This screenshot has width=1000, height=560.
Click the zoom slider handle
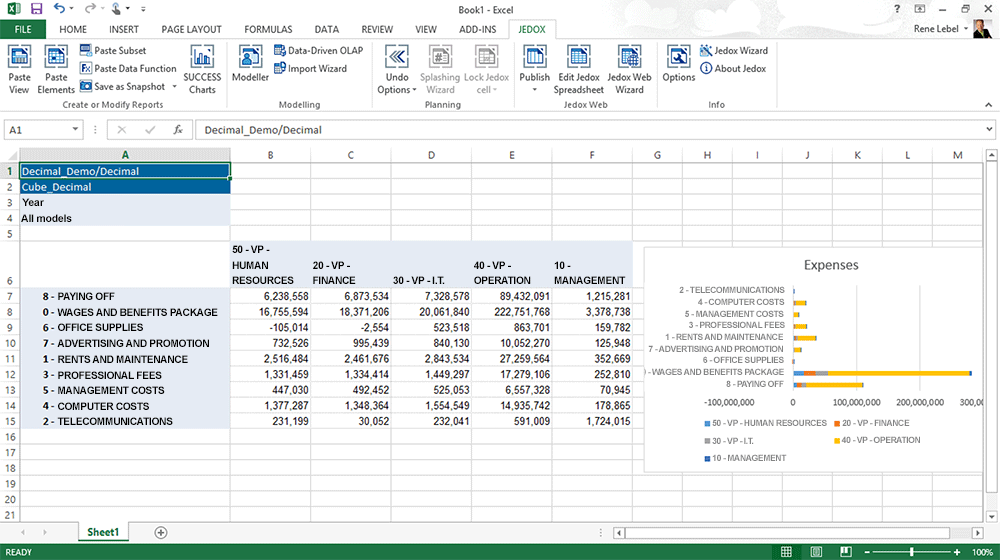coord(912,552)
